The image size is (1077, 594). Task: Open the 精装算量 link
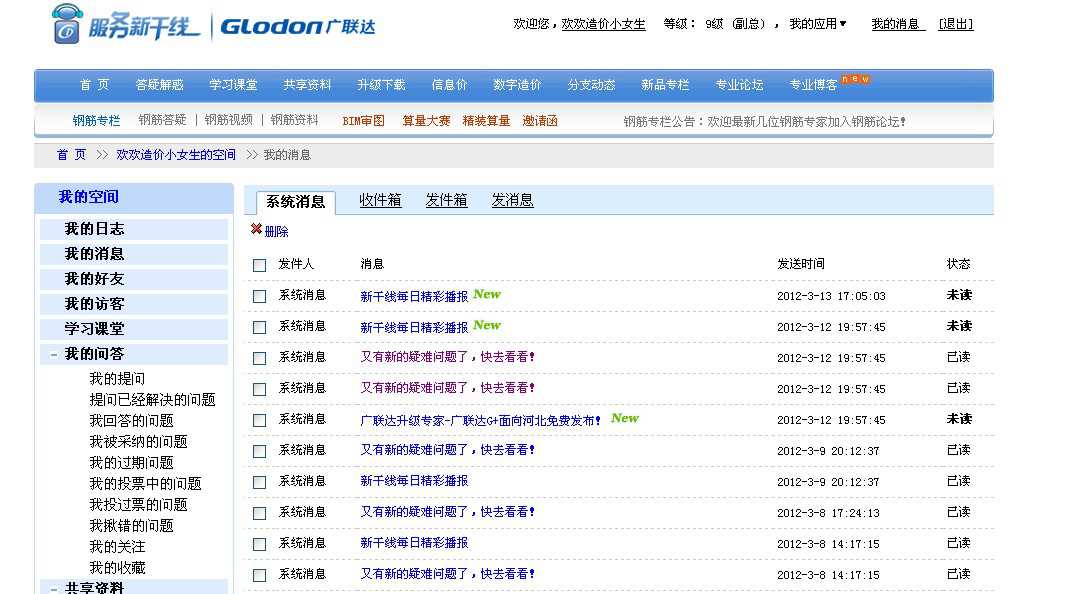pyautogui.click(x=486, y=121)
